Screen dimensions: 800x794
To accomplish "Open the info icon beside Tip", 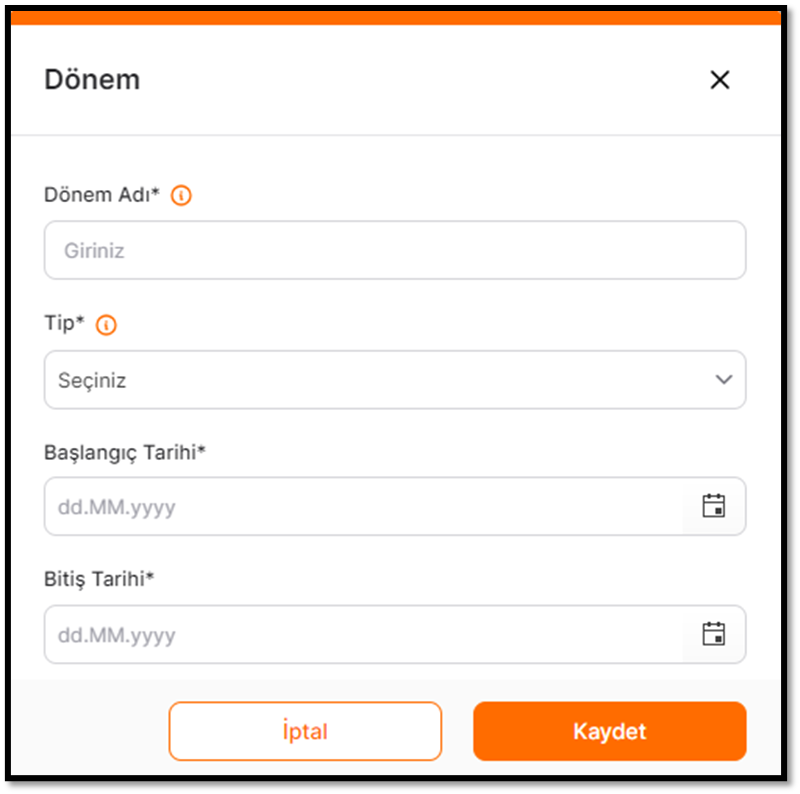I will pyautogui.click(x=106, y=325).
